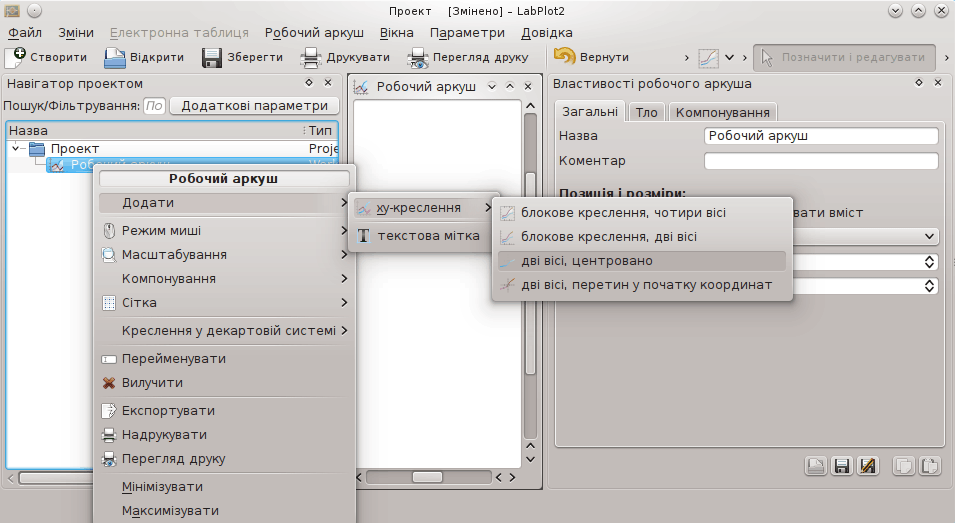Image resolution: width=955 pixels, height=523 pixels.
Task: Click the Назва text field in properties
Action: pos(820,136)
